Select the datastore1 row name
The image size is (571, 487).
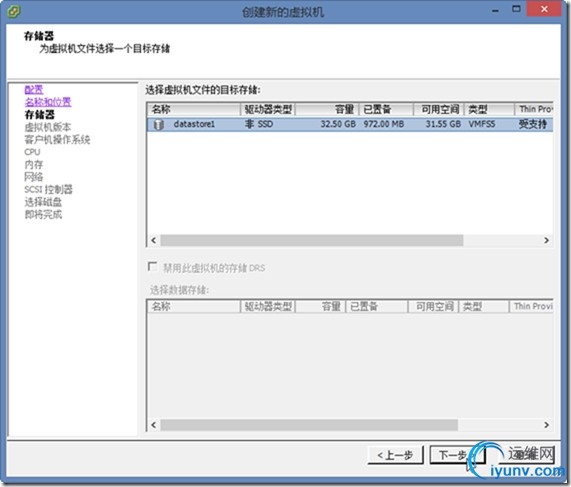coord(194,124)
